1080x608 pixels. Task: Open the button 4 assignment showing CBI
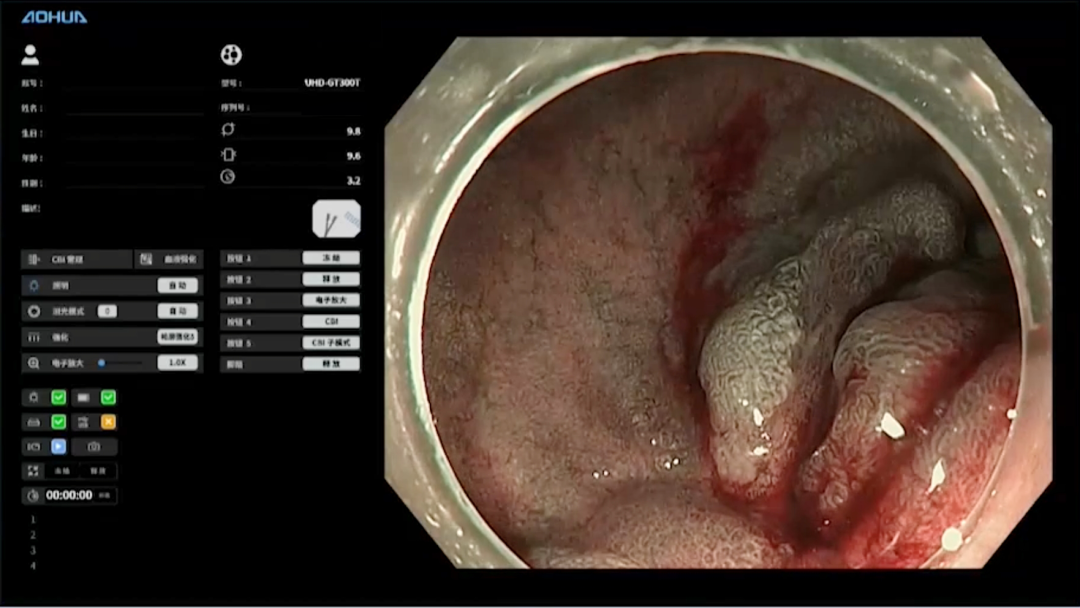coord(331,322)
